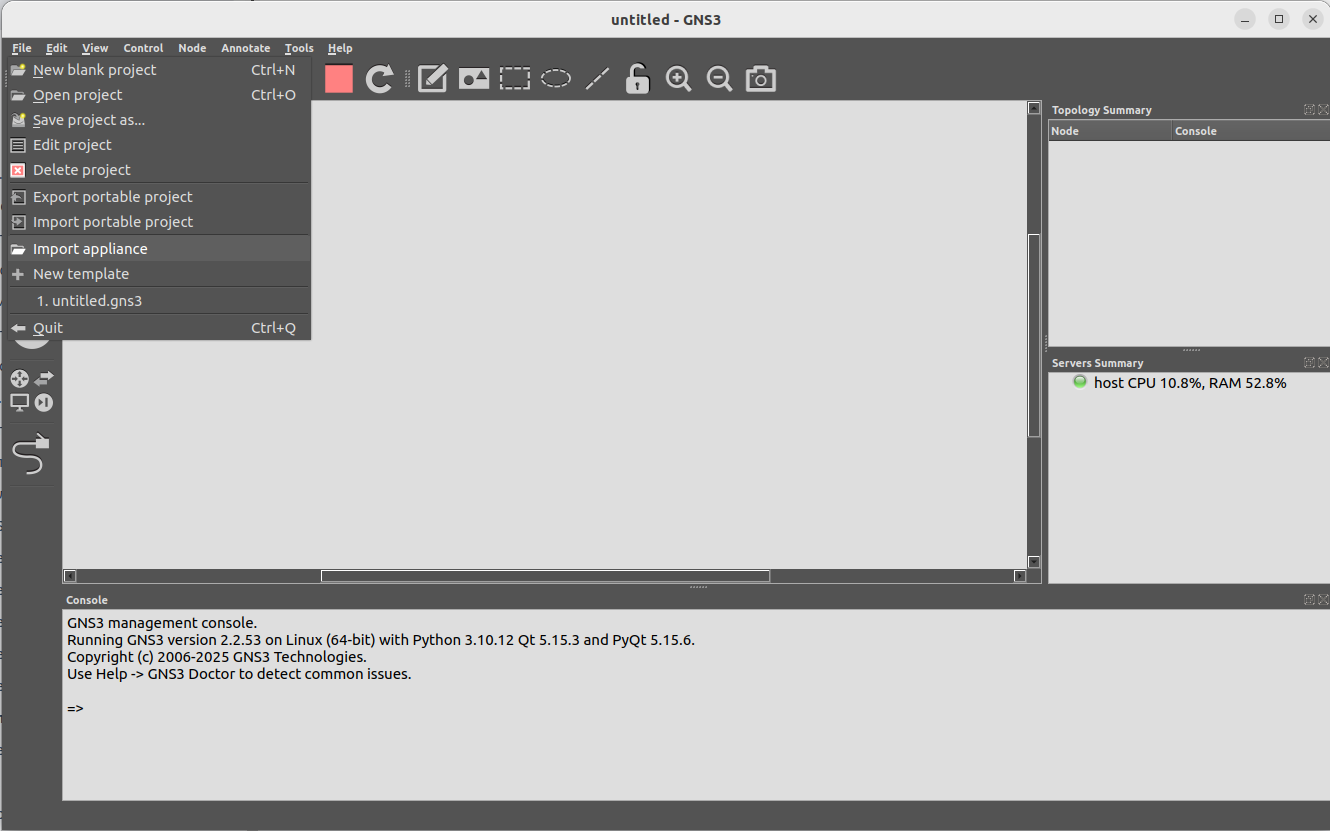
Task: Click the 'GNS3 management console.' line
Action: coord(162,623)
